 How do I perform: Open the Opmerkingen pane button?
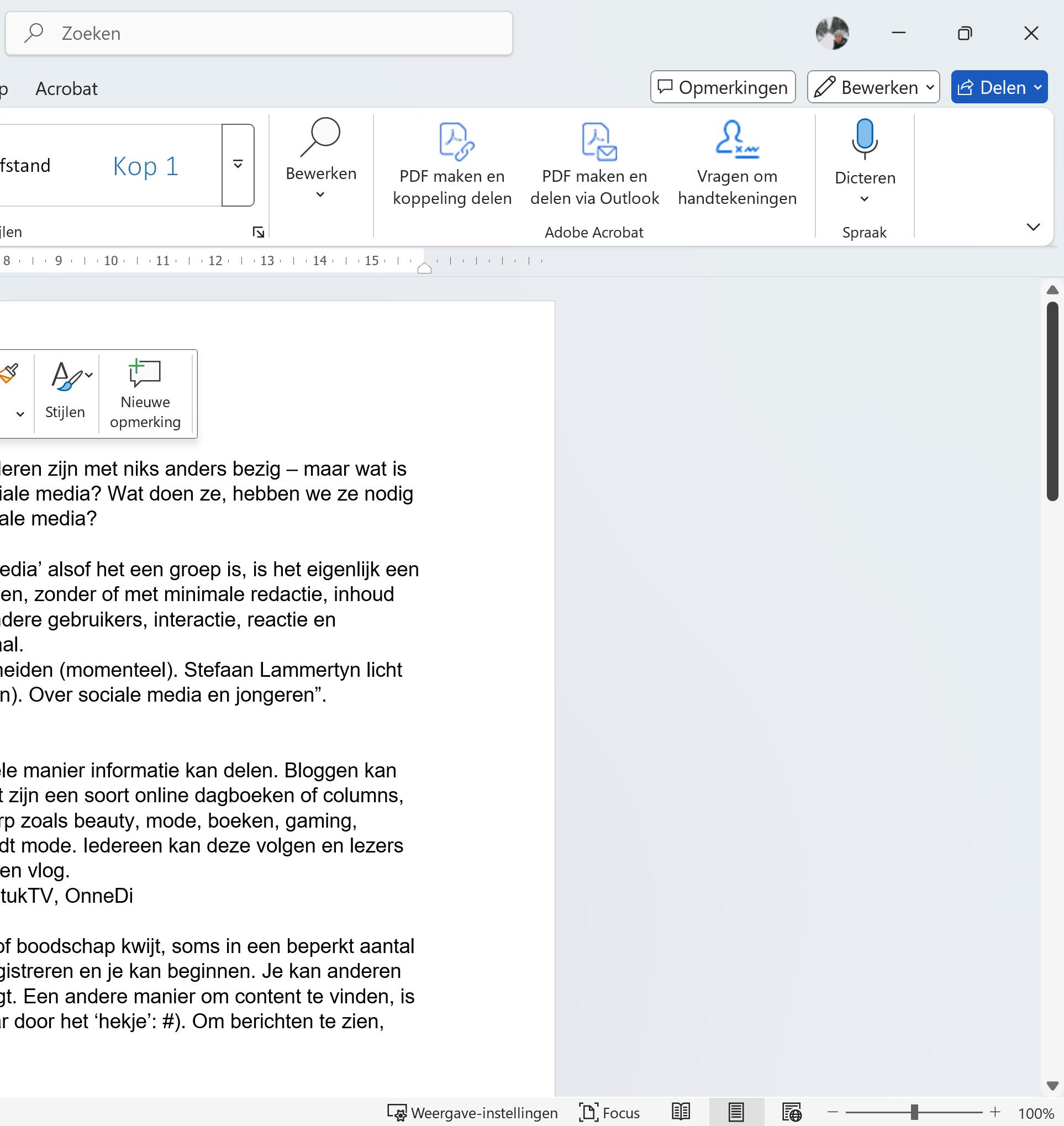pos(722,87)
